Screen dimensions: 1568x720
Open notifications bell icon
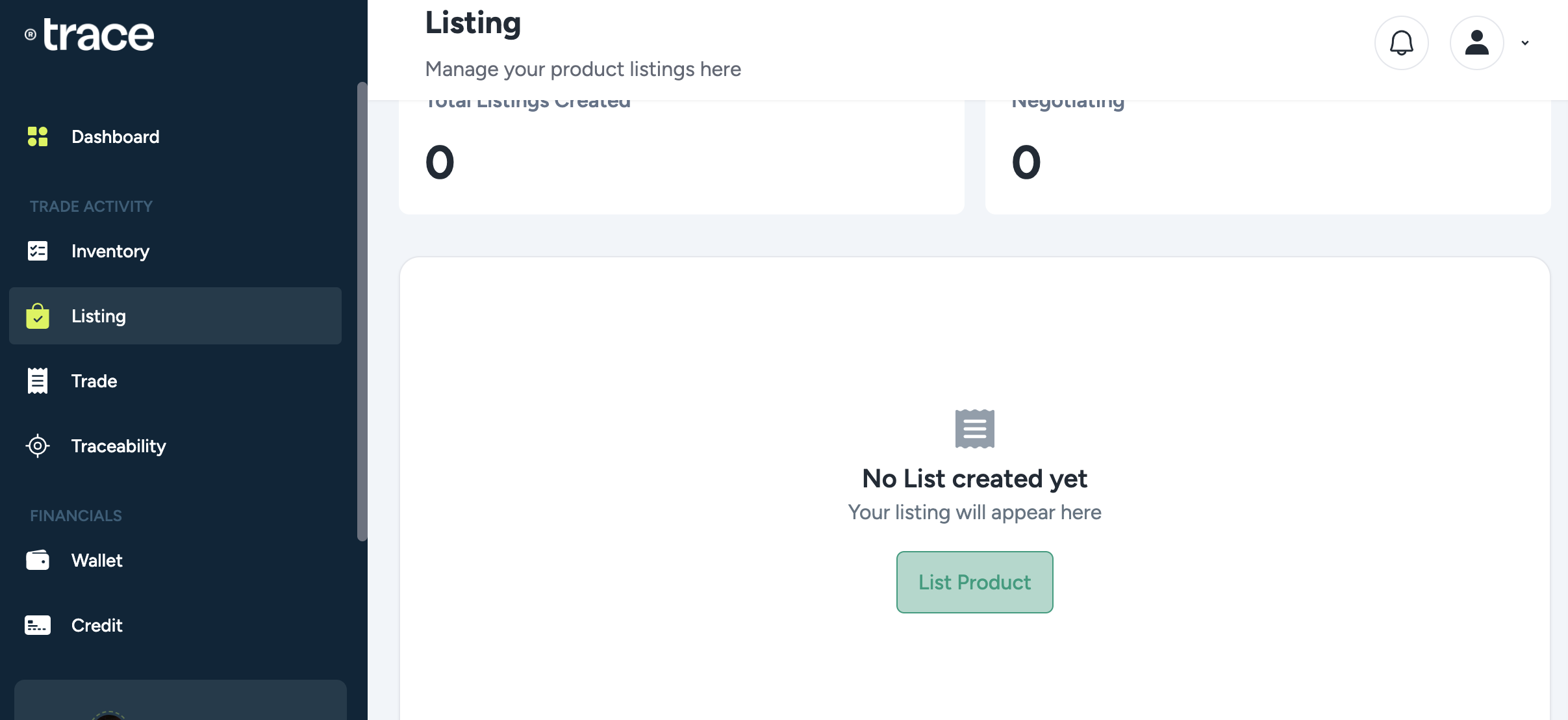1401,43
